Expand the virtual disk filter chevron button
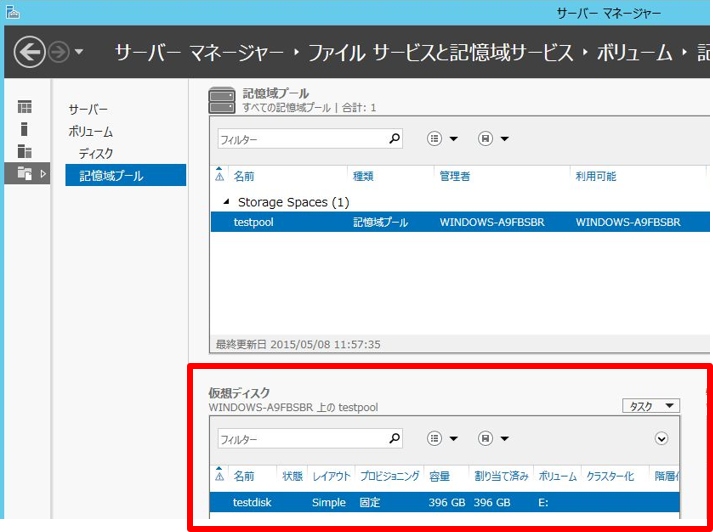The height and width of the screenshot is (532, 713). [x=661, y=438]
